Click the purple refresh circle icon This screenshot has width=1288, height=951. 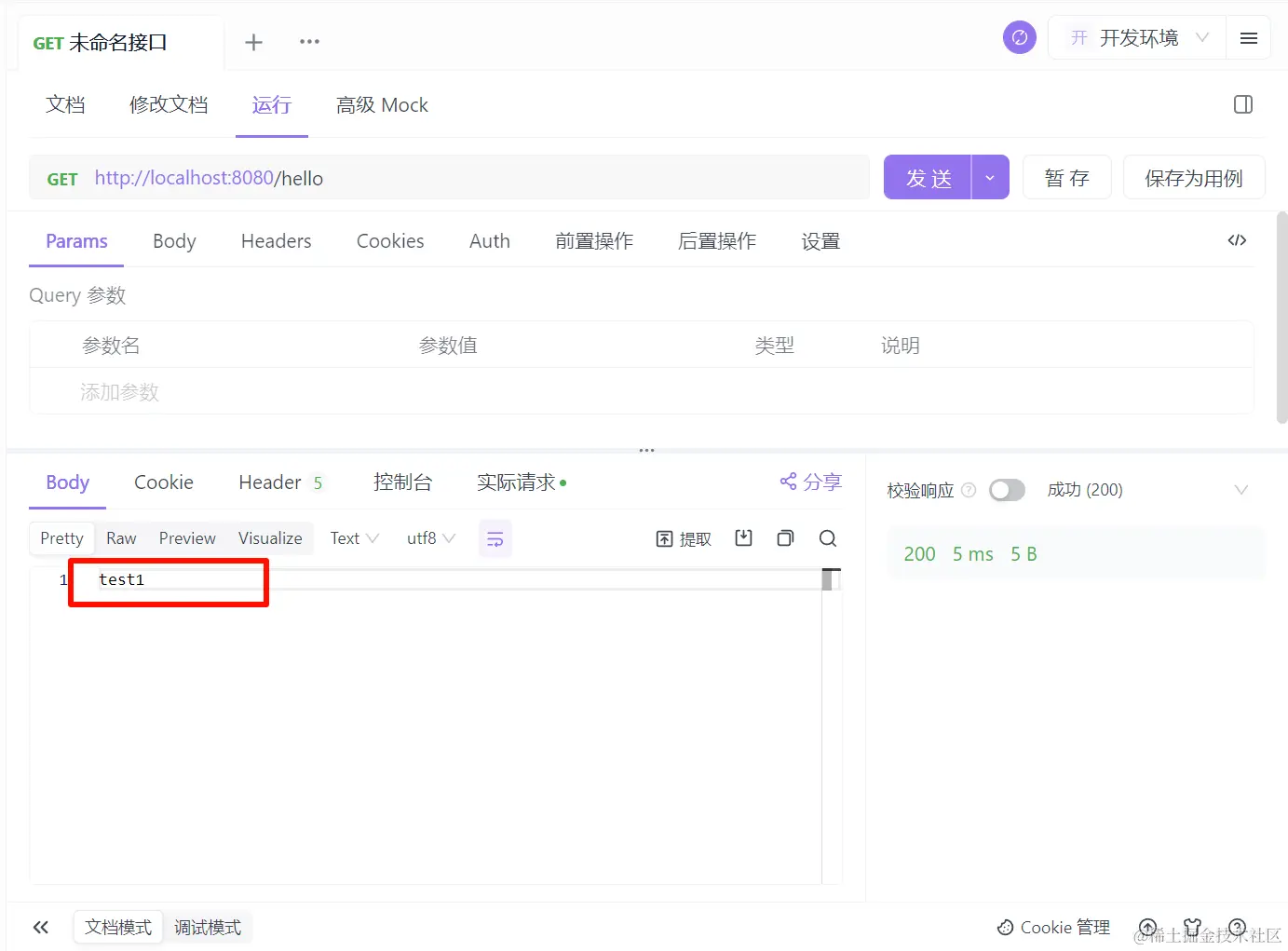pyautogui.click(x=1019, y=37)
